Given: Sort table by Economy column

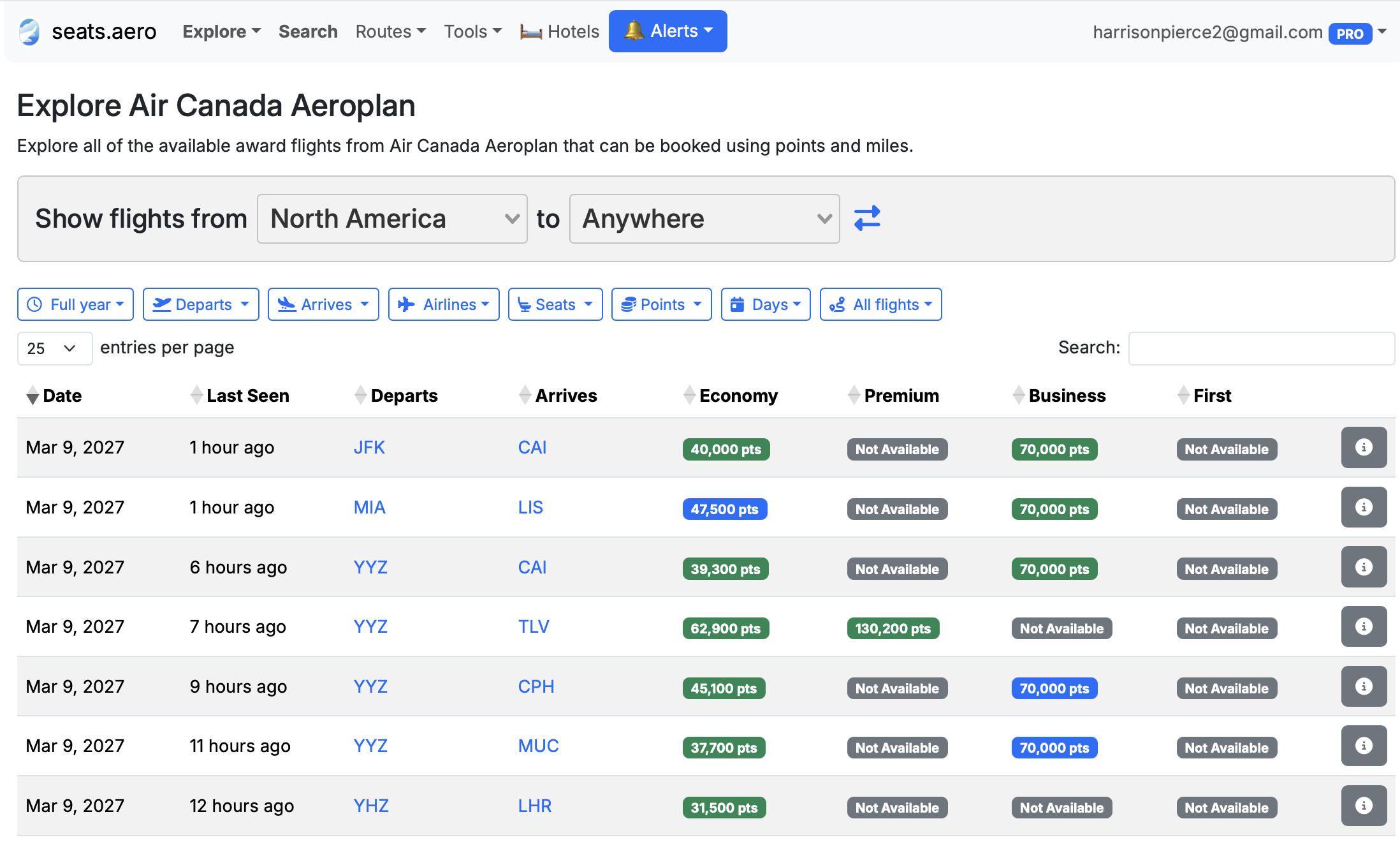Looking at the screenshot, I should 731,395.
